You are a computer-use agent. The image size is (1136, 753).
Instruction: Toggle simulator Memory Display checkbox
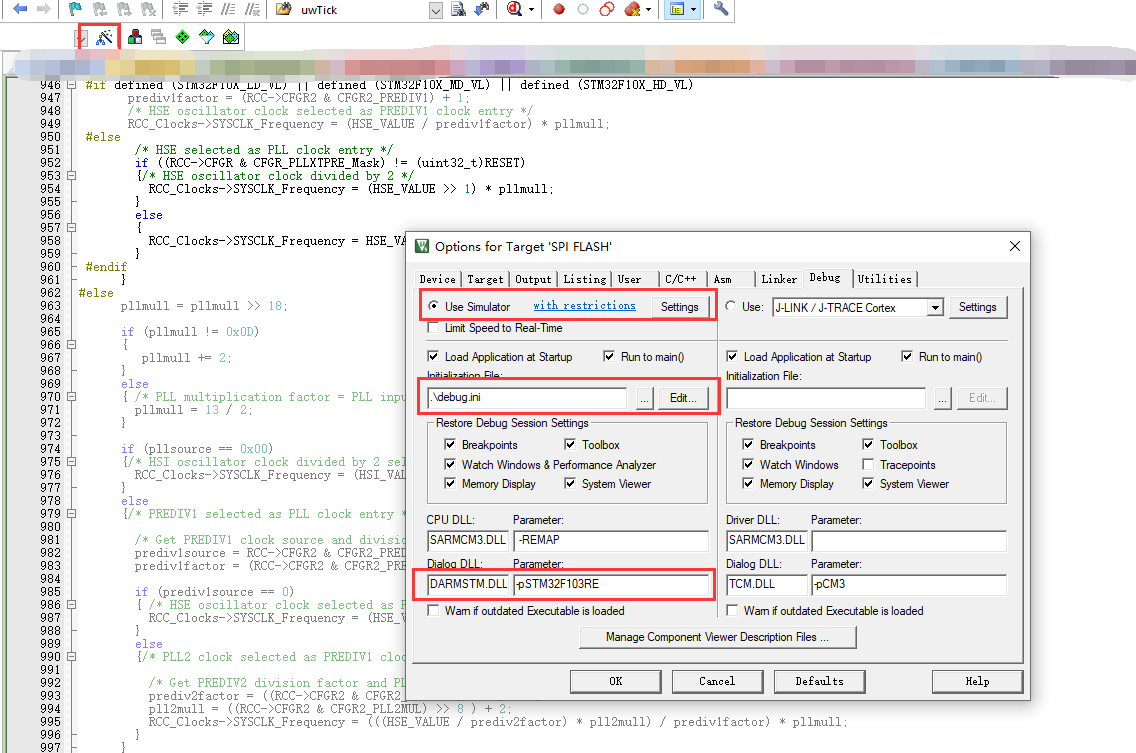(450, 483)
